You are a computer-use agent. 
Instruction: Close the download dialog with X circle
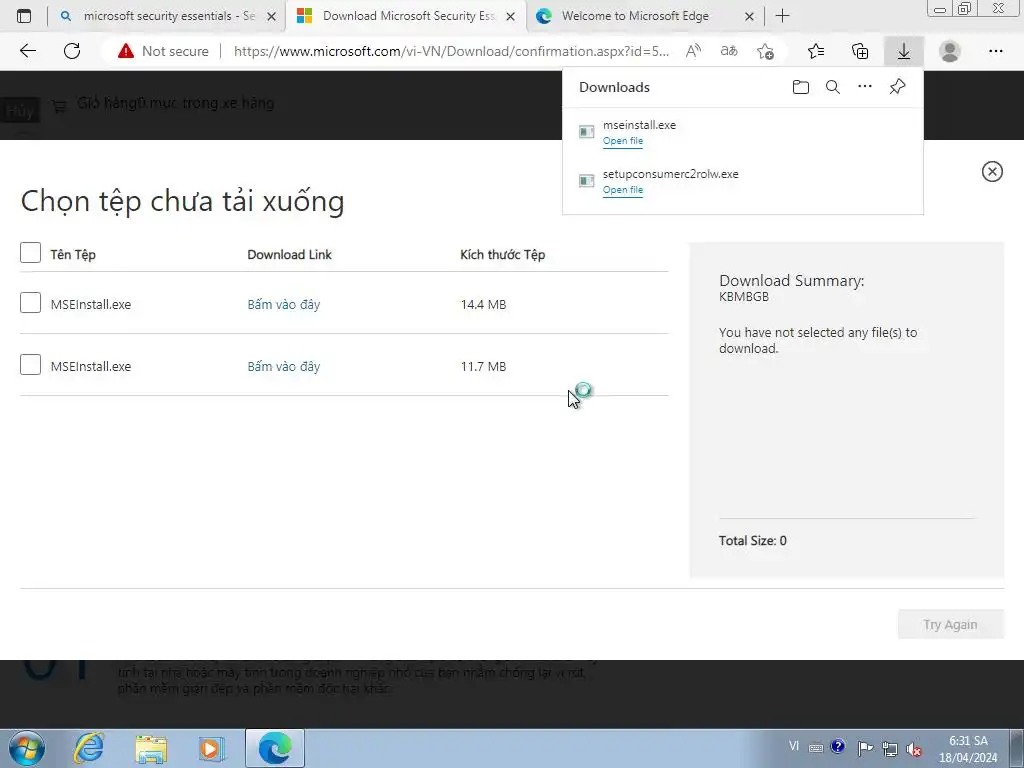click(992, 171)
